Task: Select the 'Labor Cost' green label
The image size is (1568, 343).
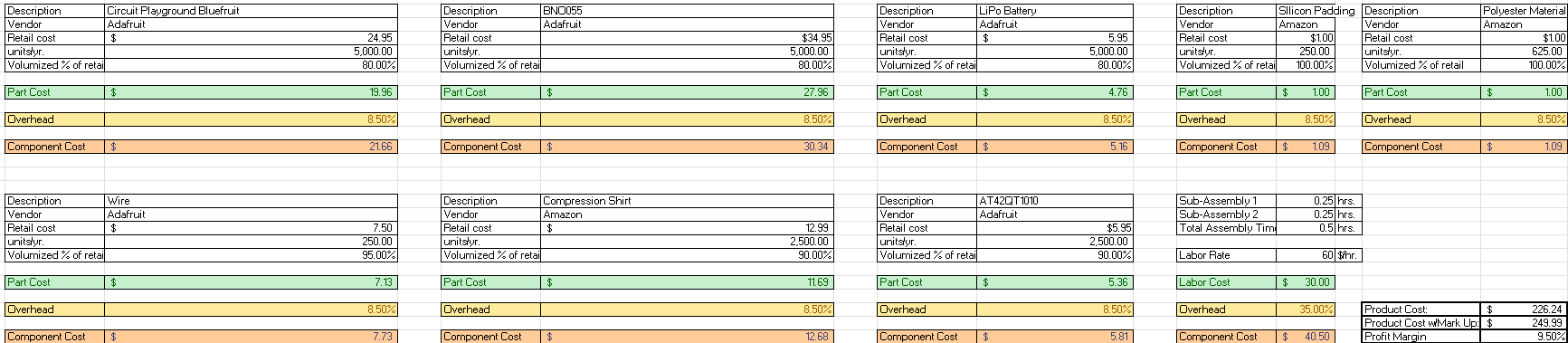Action: tap(1226, 282)
